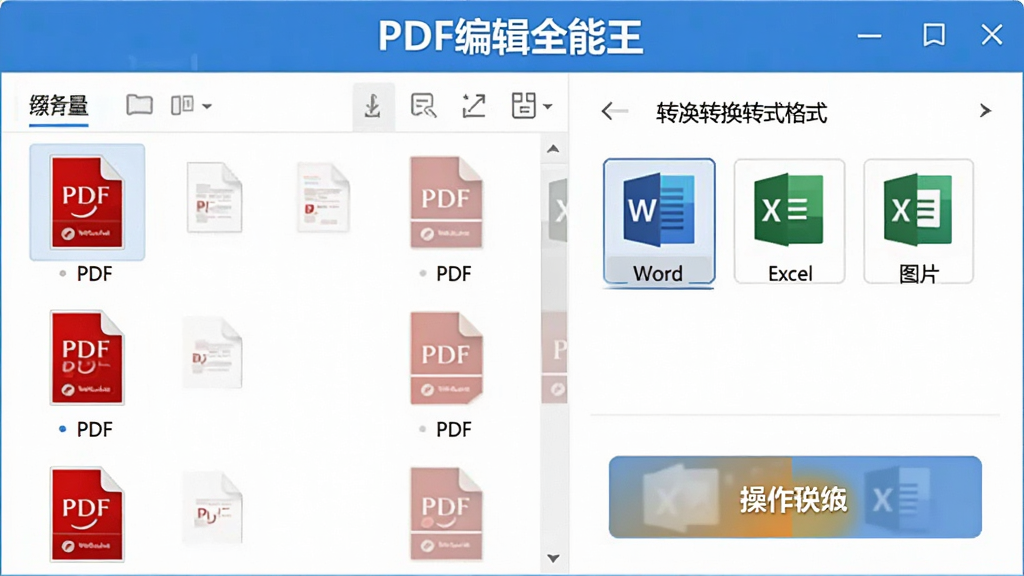Select the red PDF icon in bottom row

pos(87,513)
